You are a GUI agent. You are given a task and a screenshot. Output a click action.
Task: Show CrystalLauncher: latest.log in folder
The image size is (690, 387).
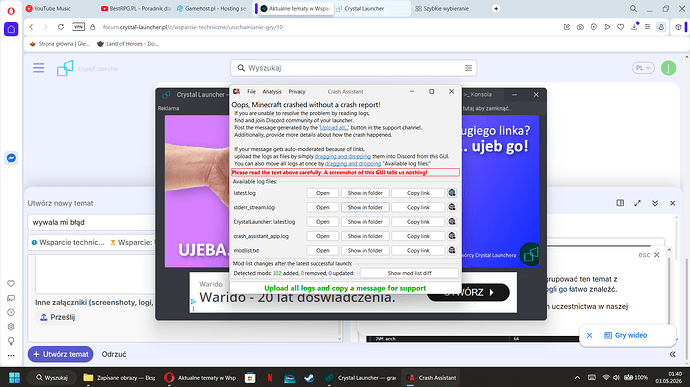365,222
